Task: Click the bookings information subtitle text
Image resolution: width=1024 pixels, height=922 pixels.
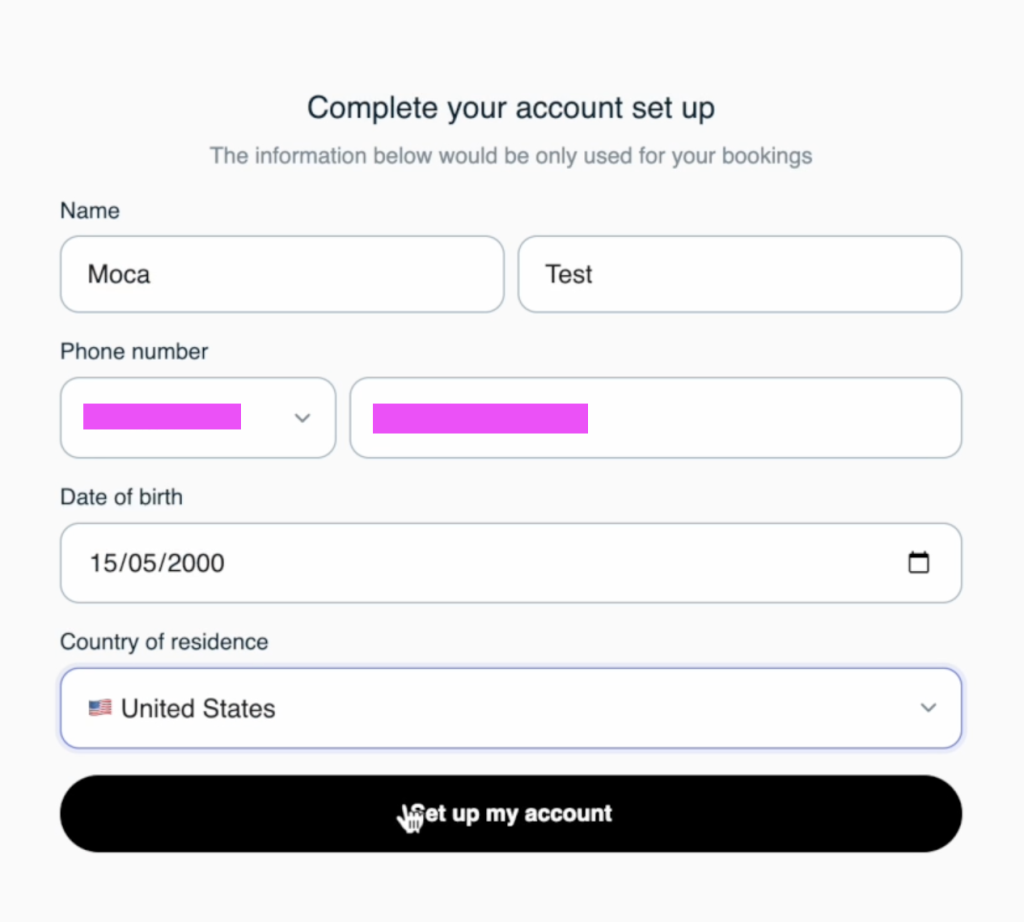Action: tap(511, 156)
